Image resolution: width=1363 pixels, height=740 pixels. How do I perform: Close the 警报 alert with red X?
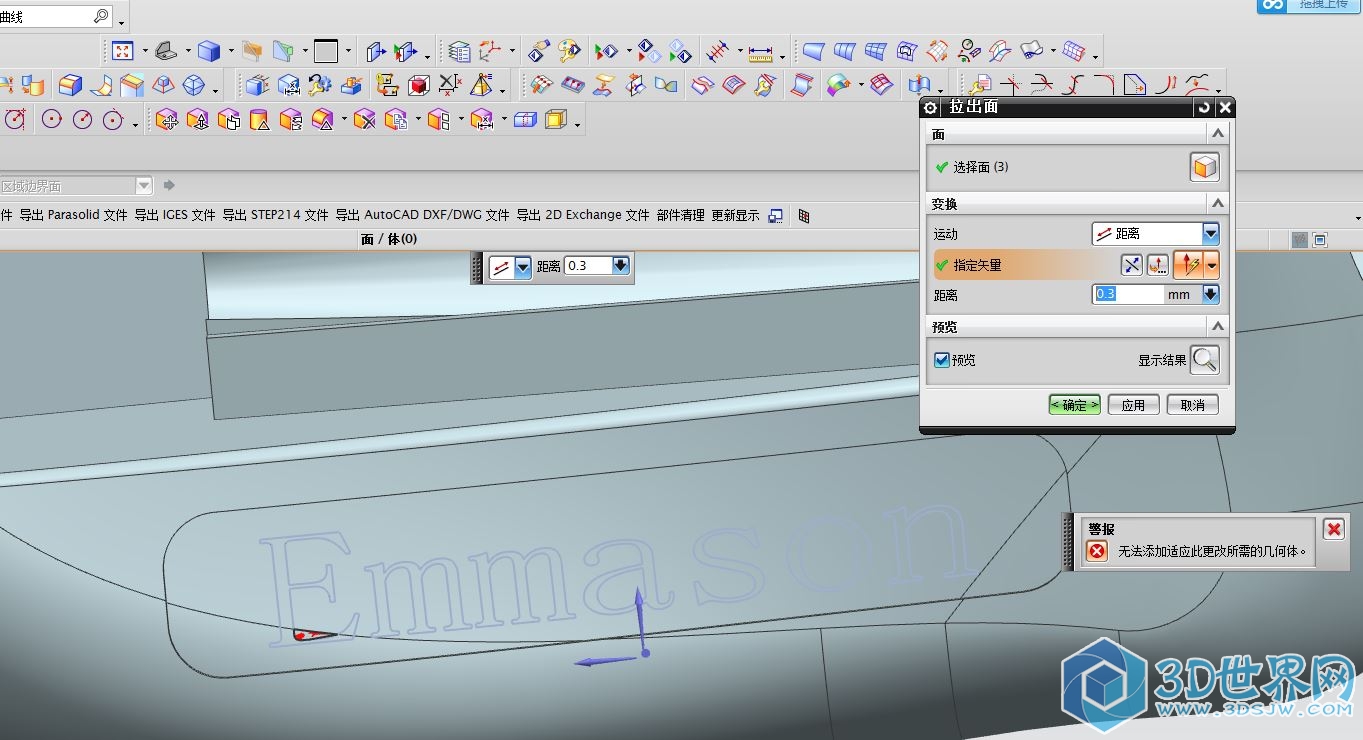pos(1333,529)
